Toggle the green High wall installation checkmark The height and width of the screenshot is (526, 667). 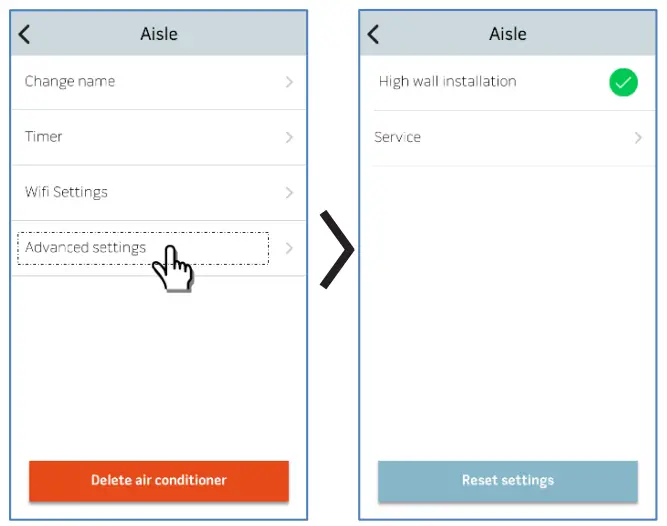coord(623,82)
